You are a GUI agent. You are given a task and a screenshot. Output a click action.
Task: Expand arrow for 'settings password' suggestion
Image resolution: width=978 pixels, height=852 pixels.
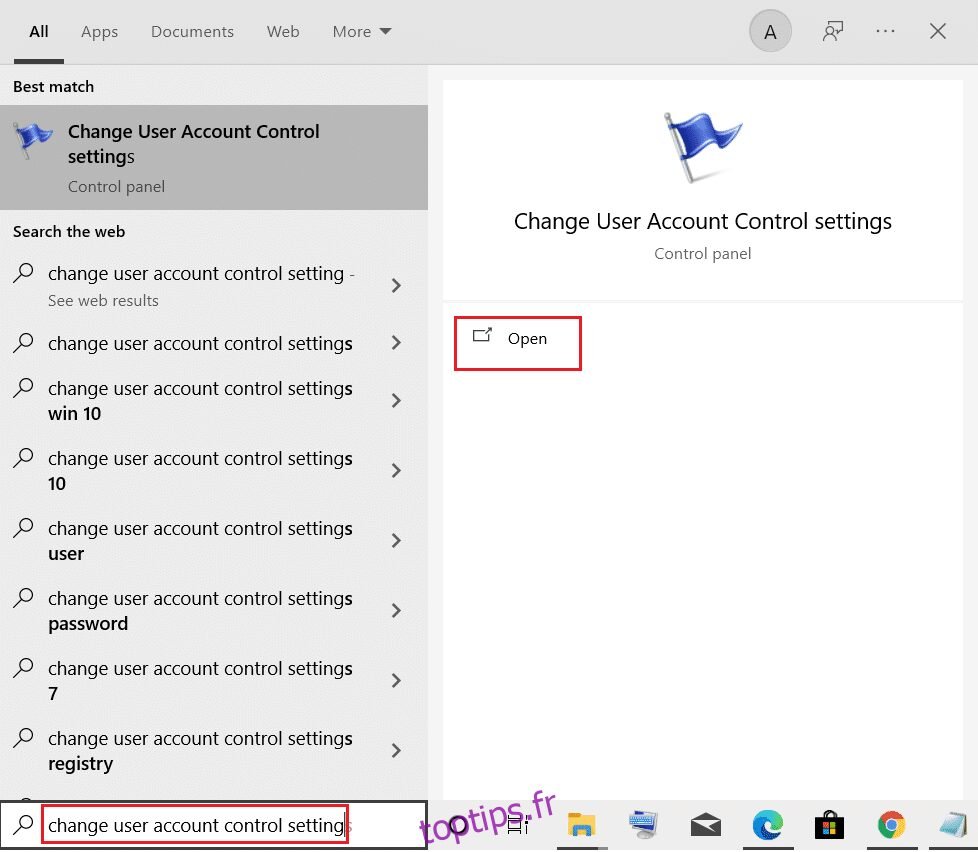pos(396,611)
